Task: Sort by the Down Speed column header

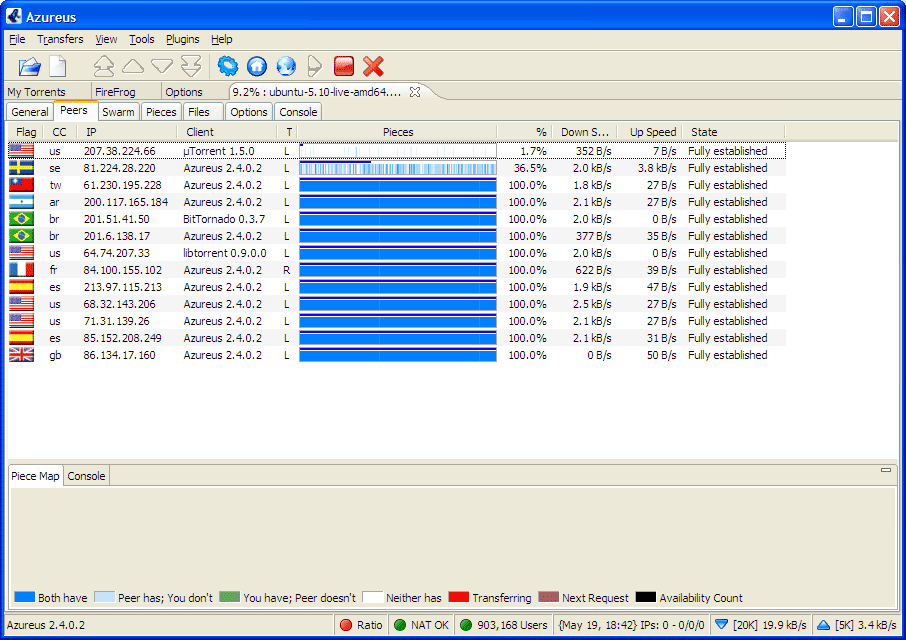Action: click(585, 132)
